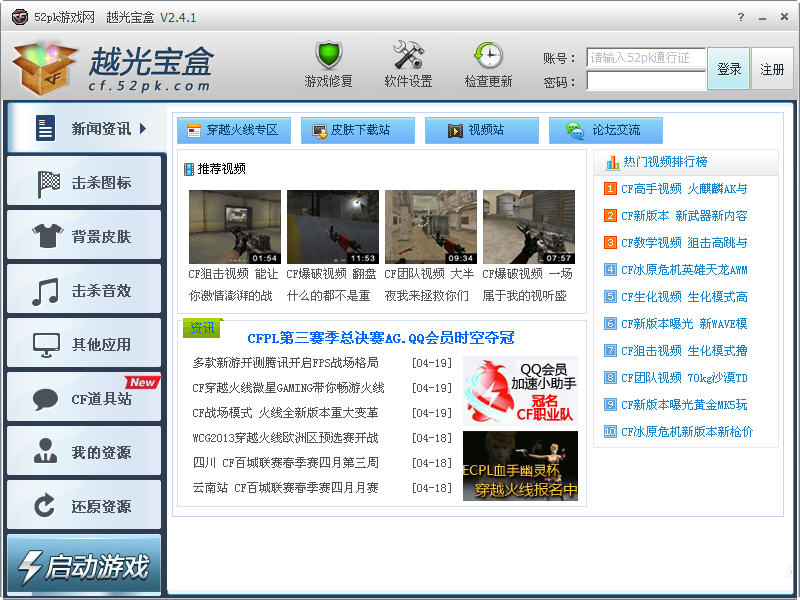Open ranked video 7 CF狙击视频
800x600 pixels.
tap(684, 351)
